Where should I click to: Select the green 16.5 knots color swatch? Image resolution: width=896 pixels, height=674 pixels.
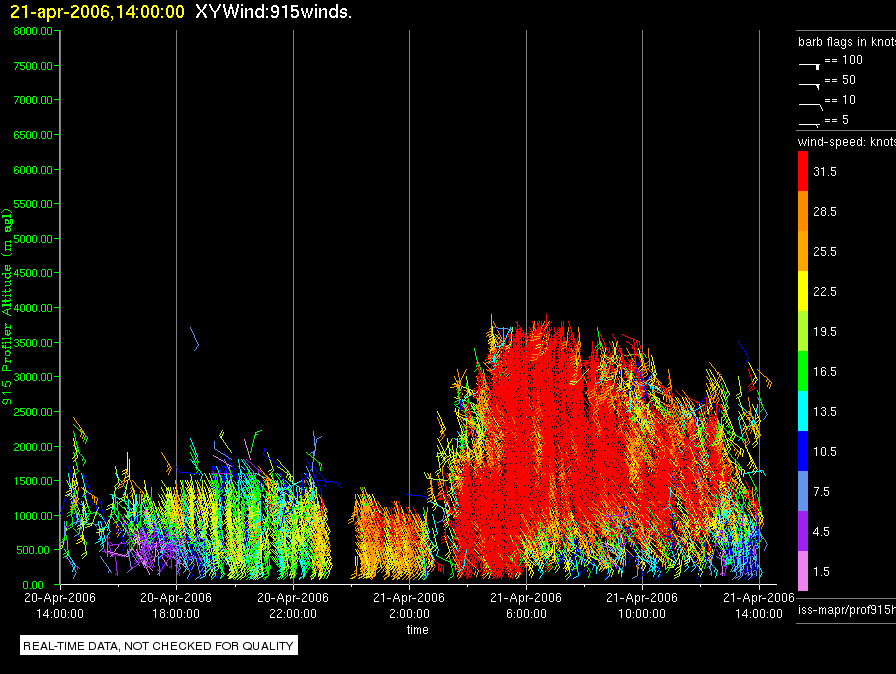(803, 371)
